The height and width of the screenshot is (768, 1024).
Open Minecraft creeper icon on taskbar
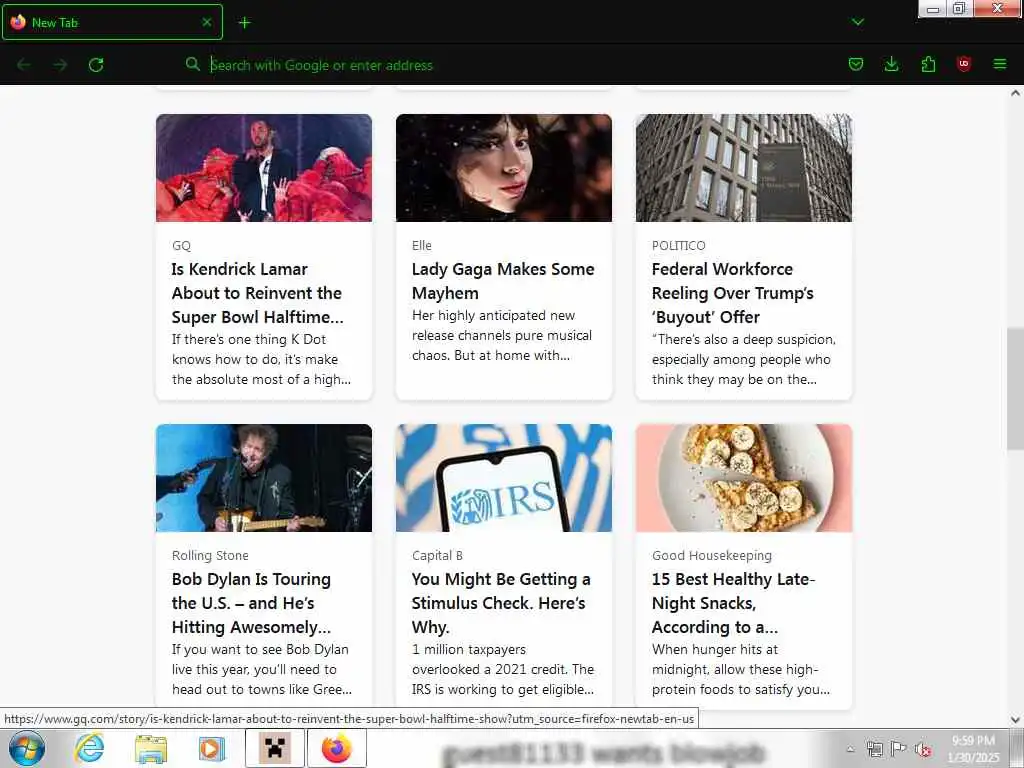pos(274,748)
